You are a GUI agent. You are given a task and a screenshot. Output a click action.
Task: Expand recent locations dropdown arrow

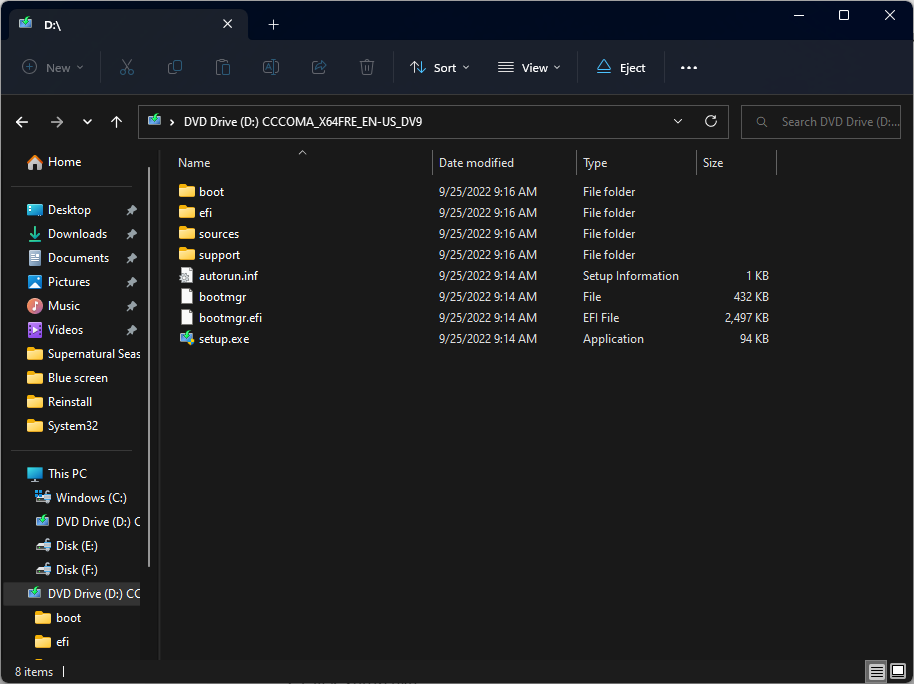point(87,122)
